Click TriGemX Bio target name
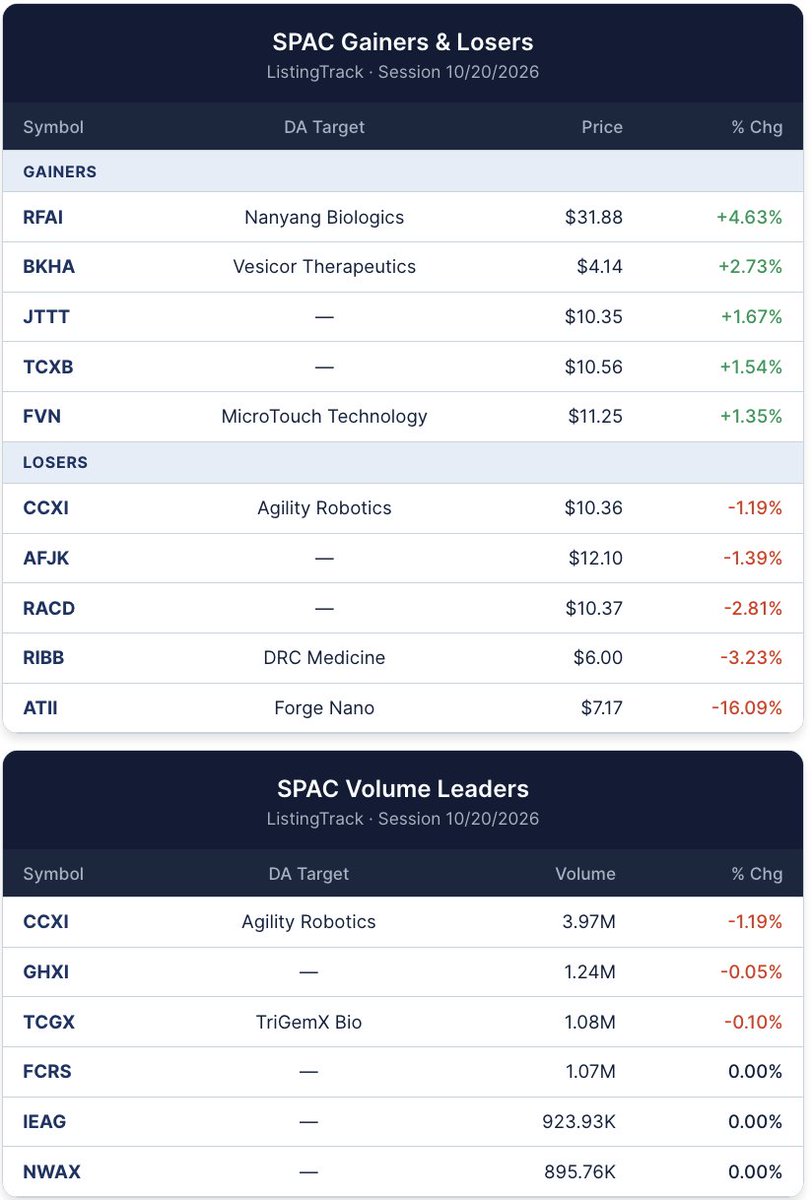The height and width of the screenshot is (1200, 812). 308,1022
